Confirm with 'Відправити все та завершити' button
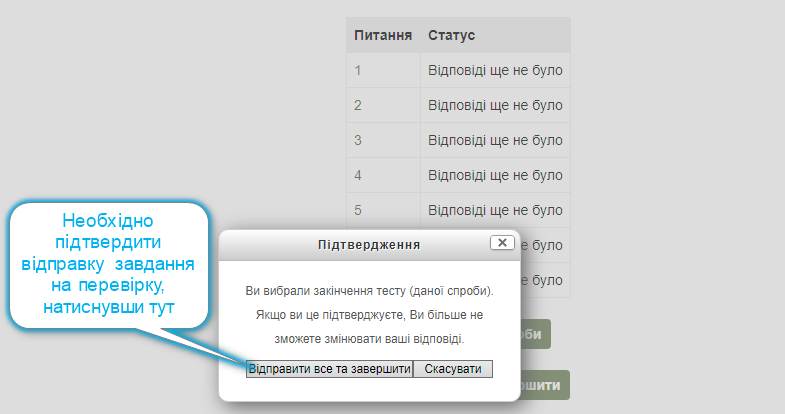The height and width of the screenshot is (414, 785). 329,369
